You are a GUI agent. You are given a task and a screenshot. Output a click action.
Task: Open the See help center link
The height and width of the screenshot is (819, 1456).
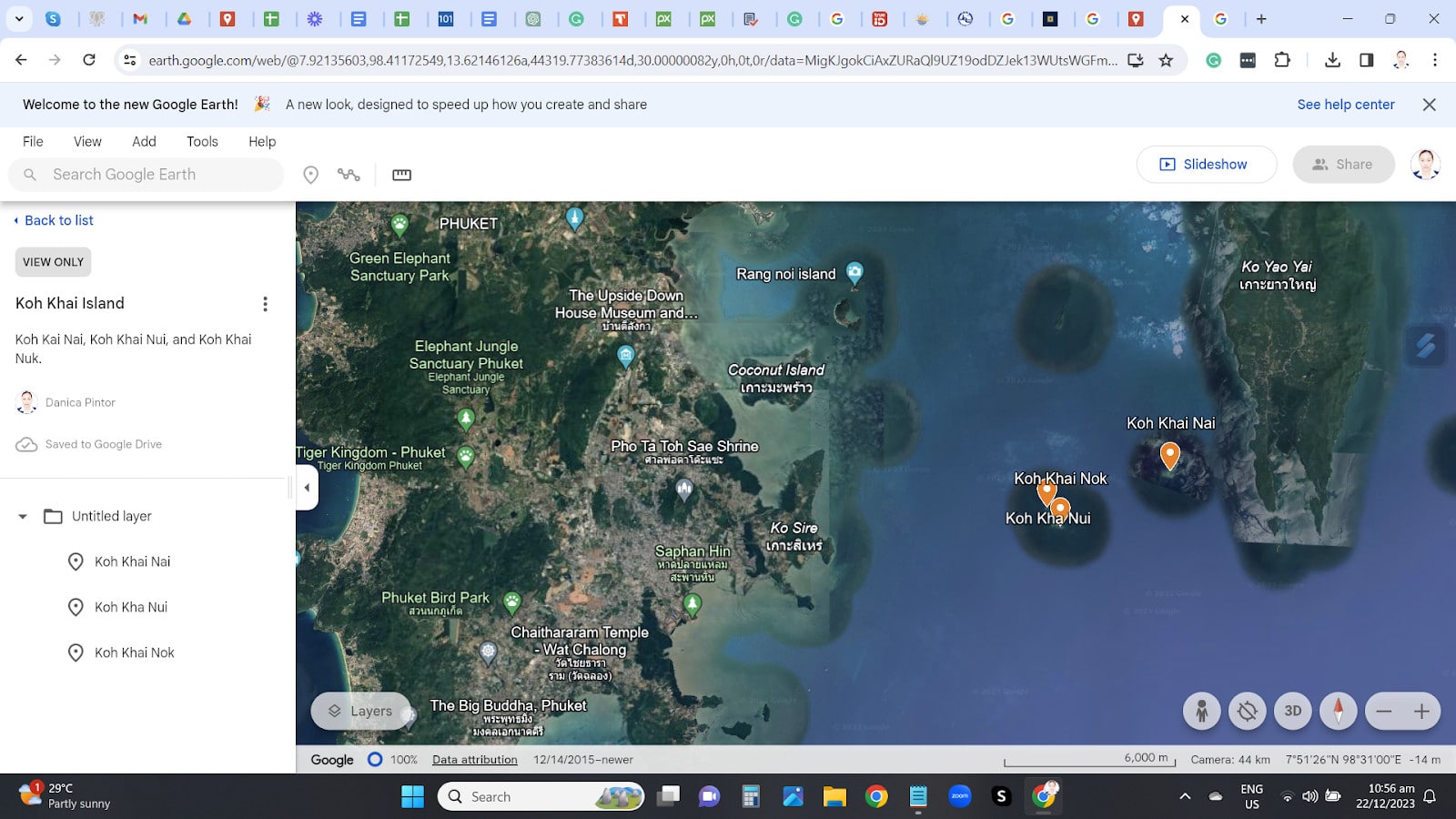click(x=1345, y=104)
